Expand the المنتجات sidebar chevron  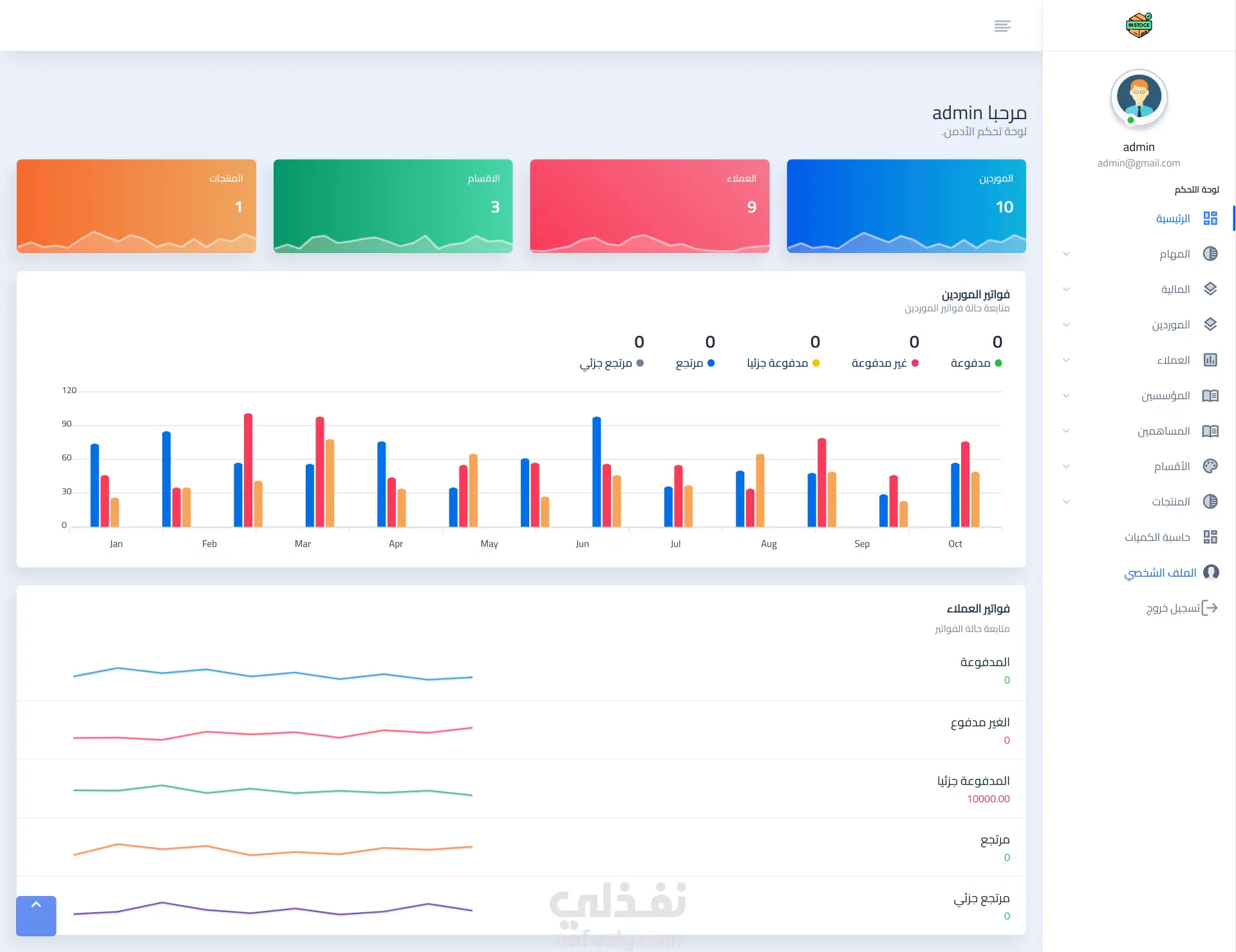(1066, 501)
